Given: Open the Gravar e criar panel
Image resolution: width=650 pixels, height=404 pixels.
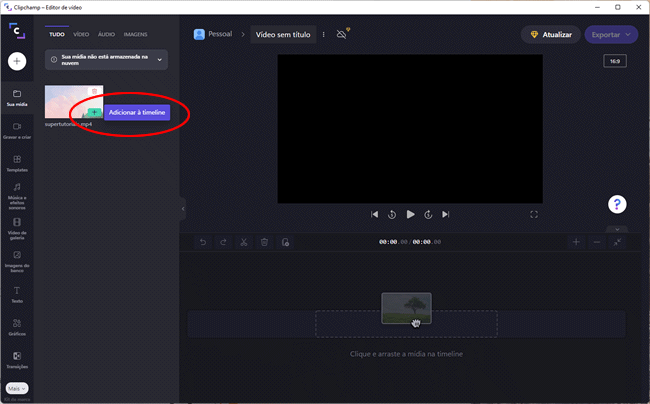Looking at the screenshot, I should [17, 130].
